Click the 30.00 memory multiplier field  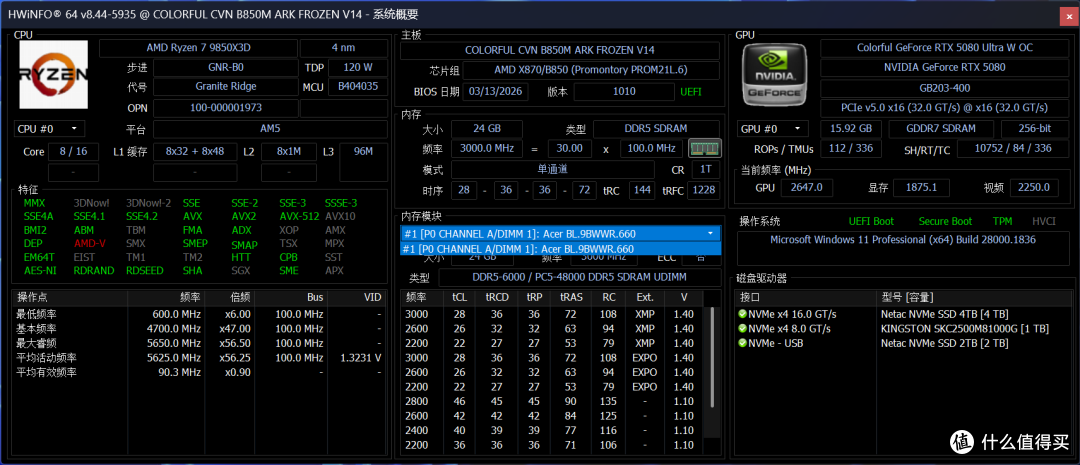click(x=570, y=148)
